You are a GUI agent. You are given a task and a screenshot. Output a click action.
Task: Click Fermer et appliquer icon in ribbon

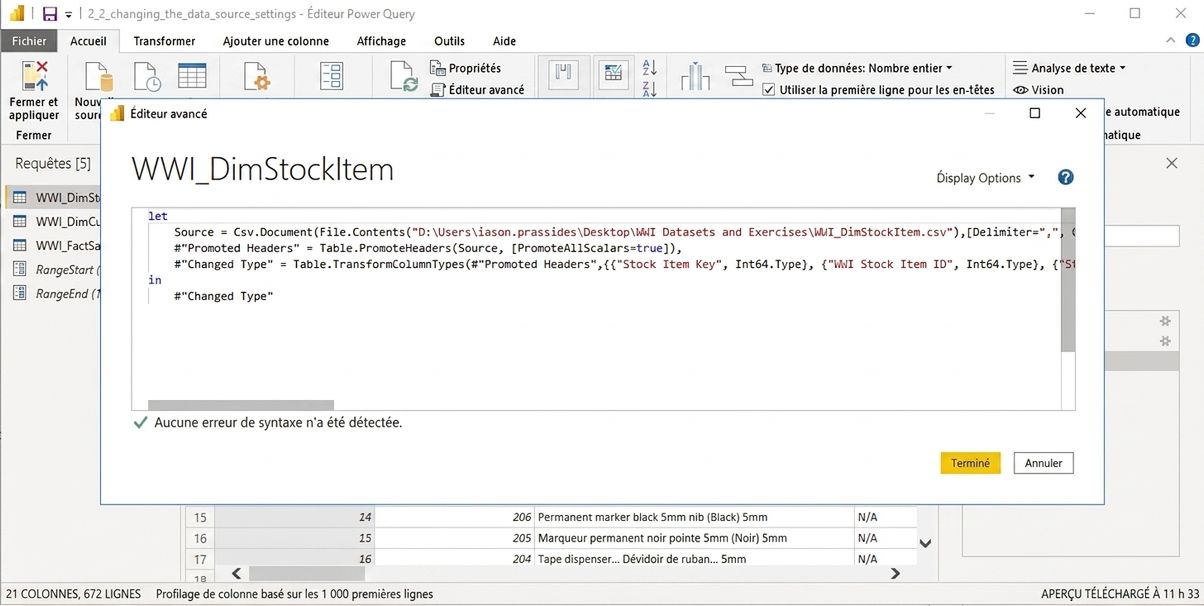[x=34, y=76]
